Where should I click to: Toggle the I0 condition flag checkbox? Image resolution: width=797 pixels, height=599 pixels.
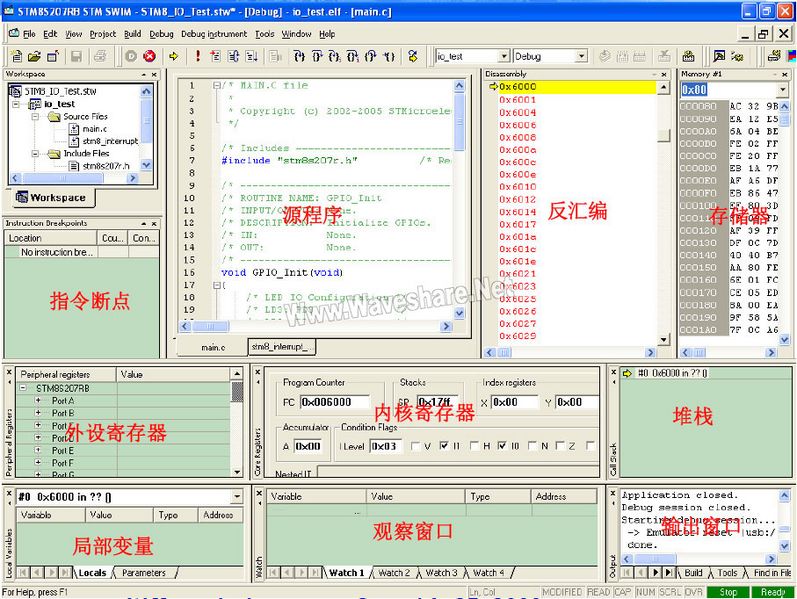502,446
